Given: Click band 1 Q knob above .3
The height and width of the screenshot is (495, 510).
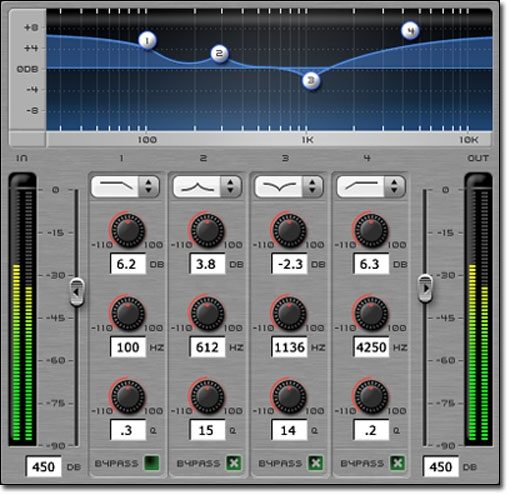Looking at the screenshot, I should click(x=128, y=397).
